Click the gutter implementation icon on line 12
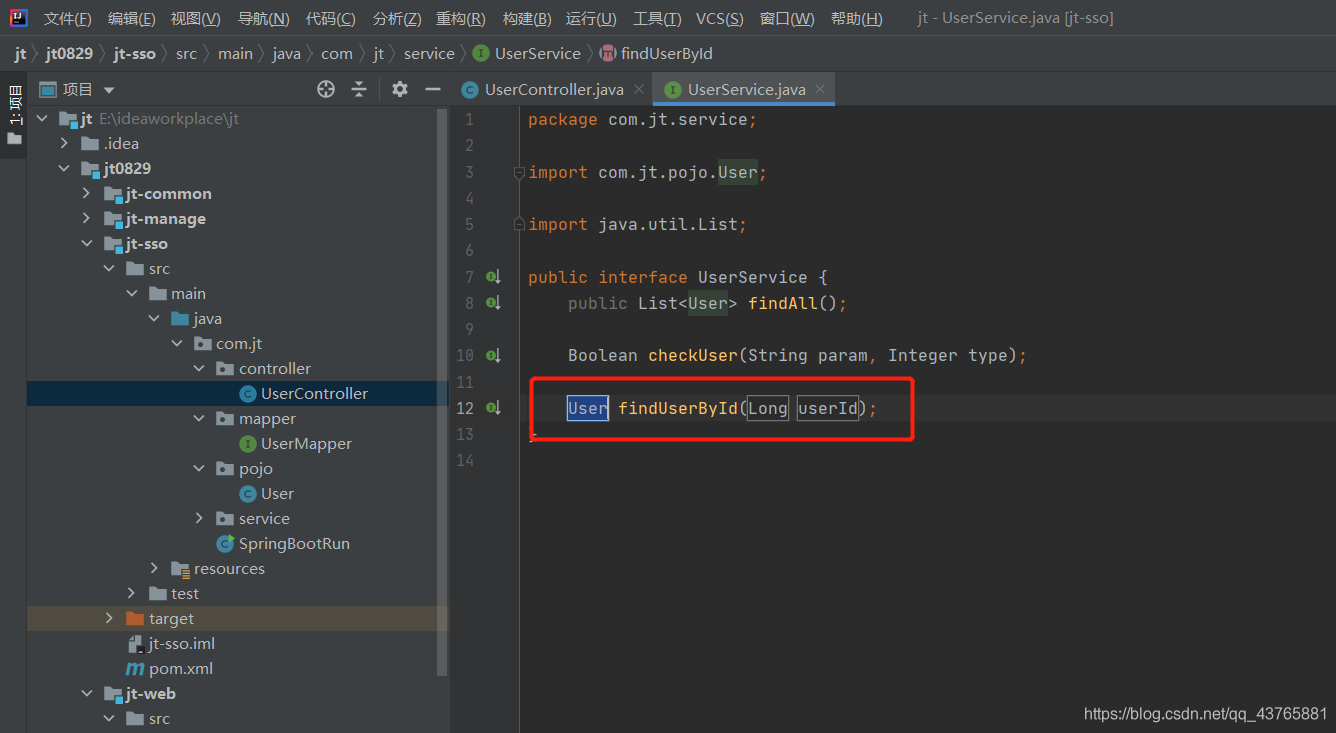 [493, 408]
